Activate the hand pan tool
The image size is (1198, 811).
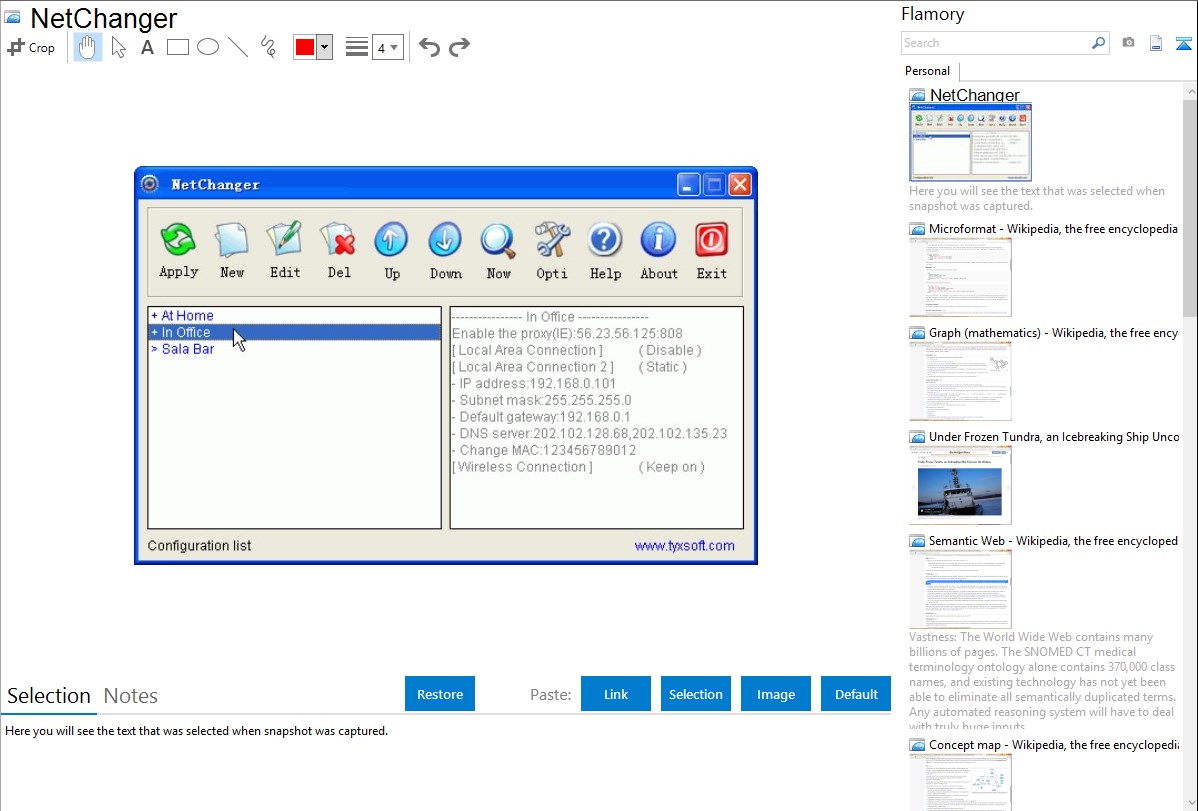click(x=88, y=47)
